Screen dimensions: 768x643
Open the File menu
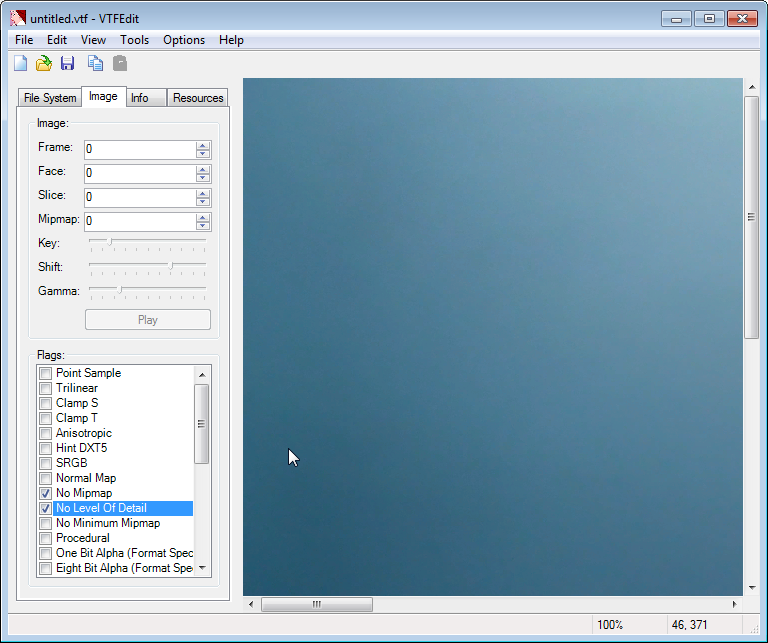24,40
